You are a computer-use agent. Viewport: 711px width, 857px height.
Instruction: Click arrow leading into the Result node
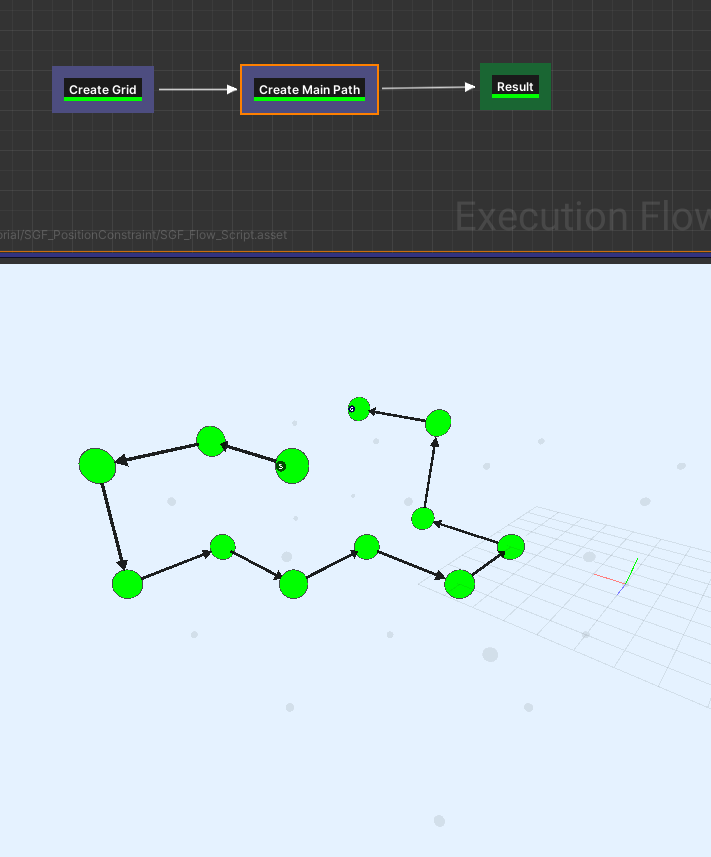point(428,87)
